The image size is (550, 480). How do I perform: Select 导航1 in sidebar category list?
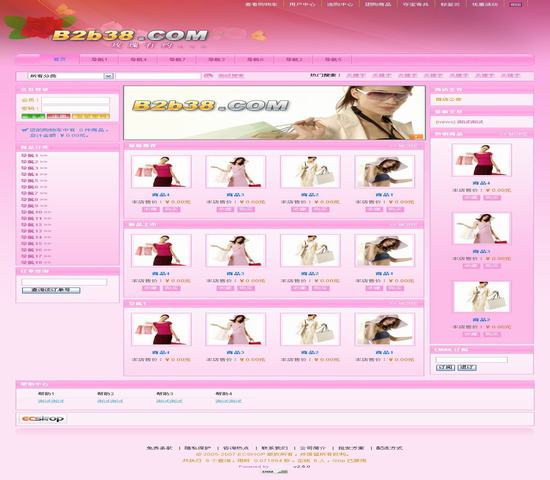pyautogui.click(x=34, y=155)
